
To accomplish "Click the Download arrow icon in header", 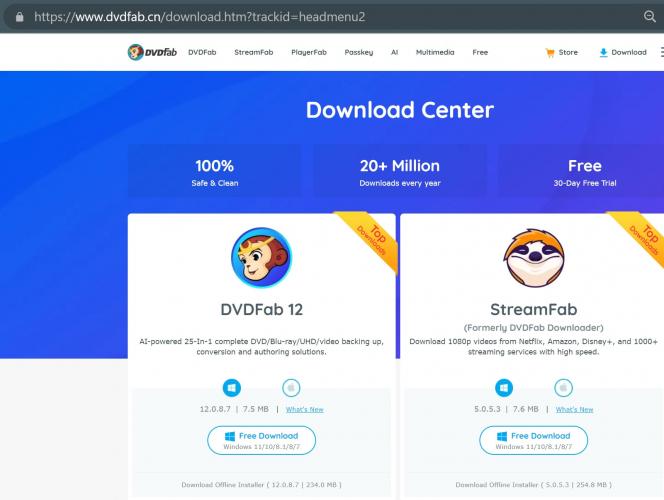I will [x=603, y=52].
